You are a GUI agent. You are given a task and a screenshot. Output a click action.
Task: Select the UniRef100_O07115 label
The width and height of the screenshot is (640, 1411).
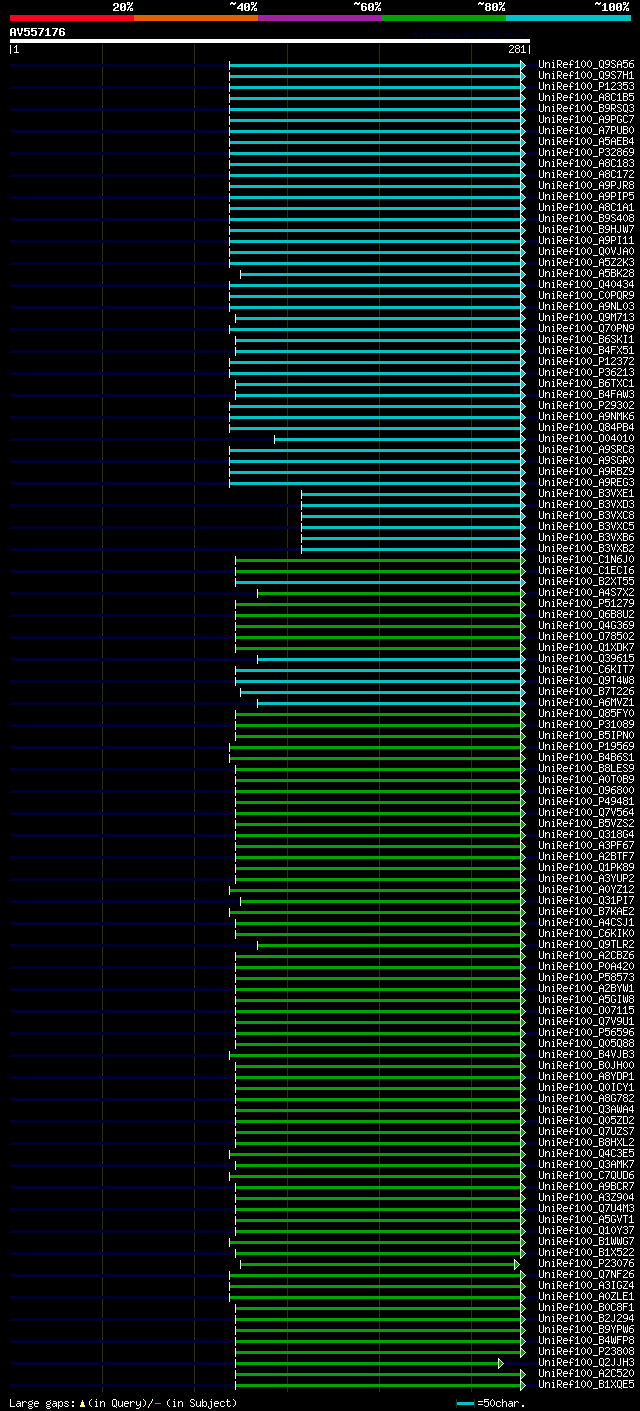point(586,1011)
